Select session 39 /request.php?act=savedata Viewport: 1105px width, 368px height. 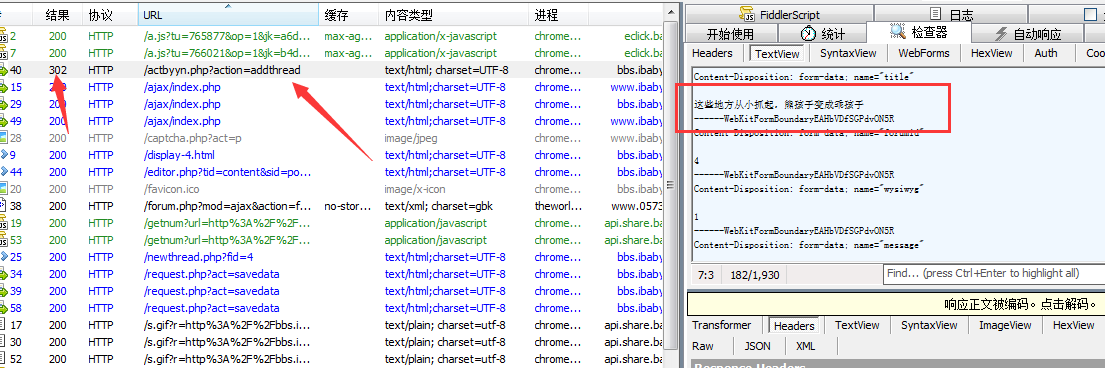pyautogui.click(x=331, y=291)
